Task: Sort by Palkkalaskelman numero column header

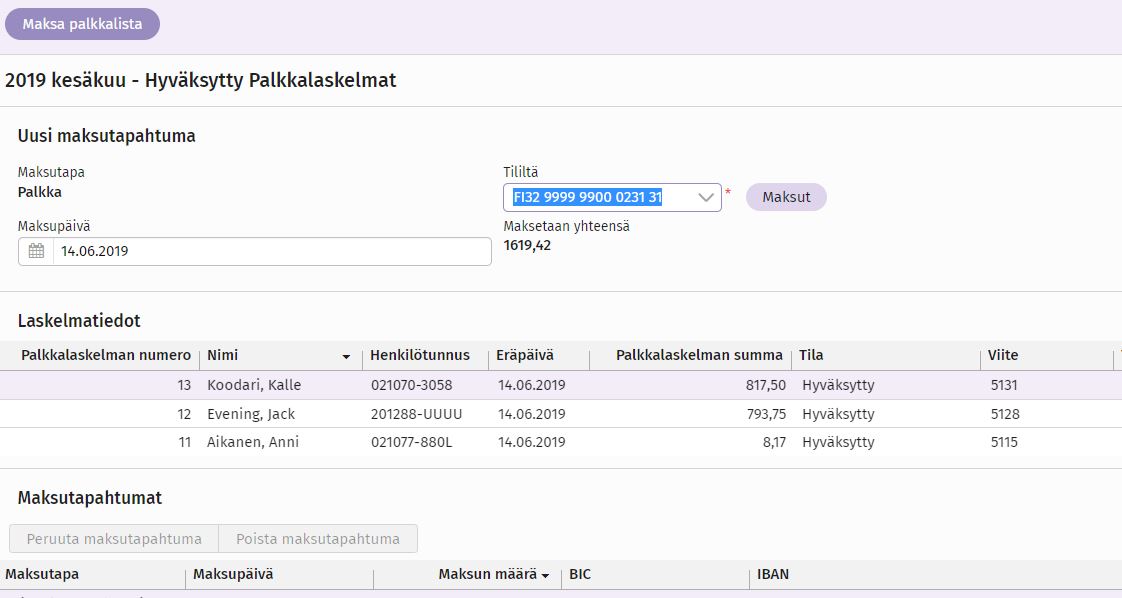Action: [106, 356]
